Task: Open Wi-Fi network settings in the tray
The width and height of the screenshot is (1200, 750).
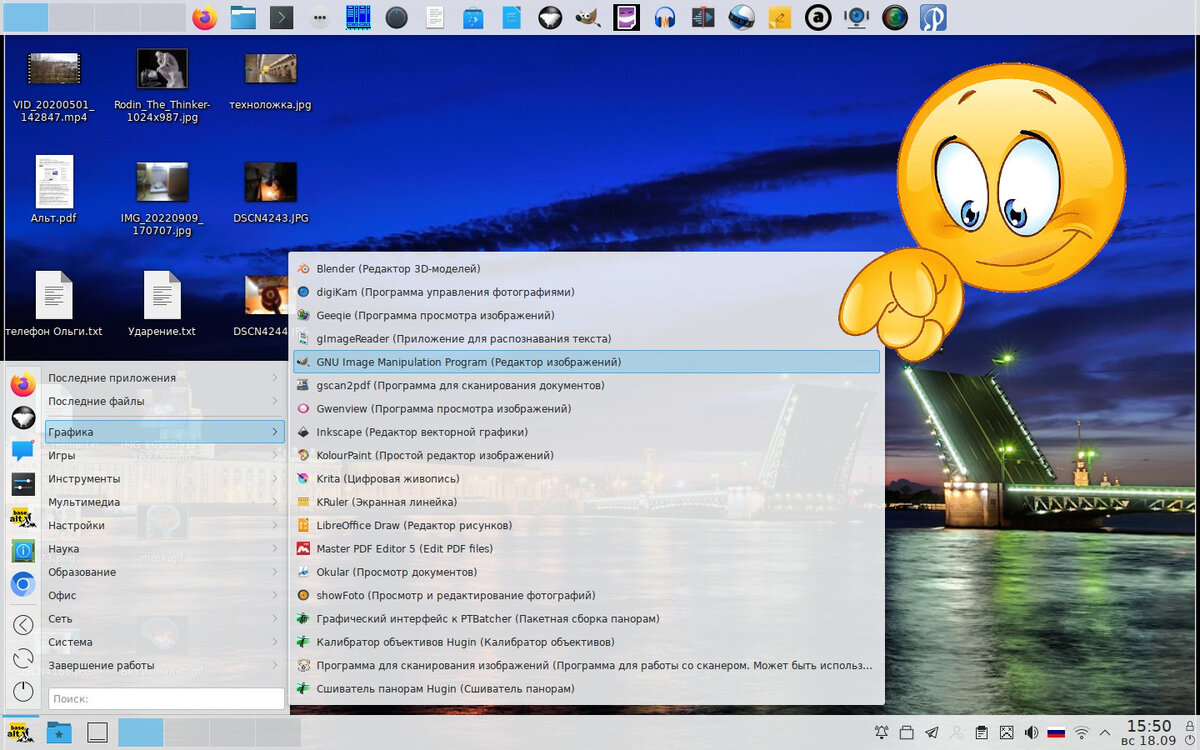Action: (x=1081, y=733)
